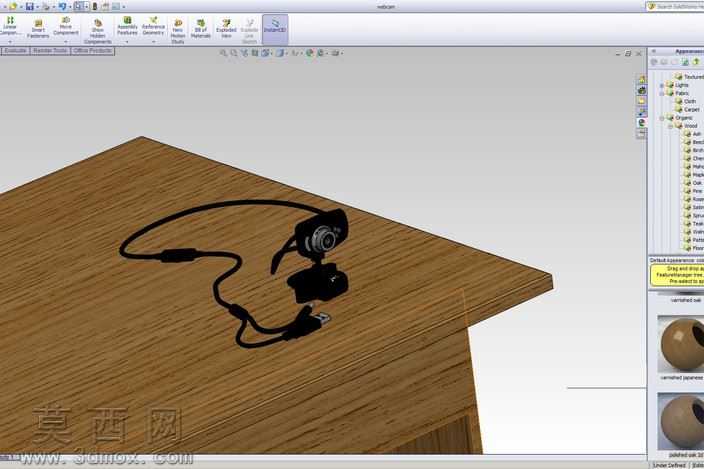Open the dropdown arrow beside the Save icon
Image resolution: width=704 pixels, height=469 pixels.
(37, 7)
